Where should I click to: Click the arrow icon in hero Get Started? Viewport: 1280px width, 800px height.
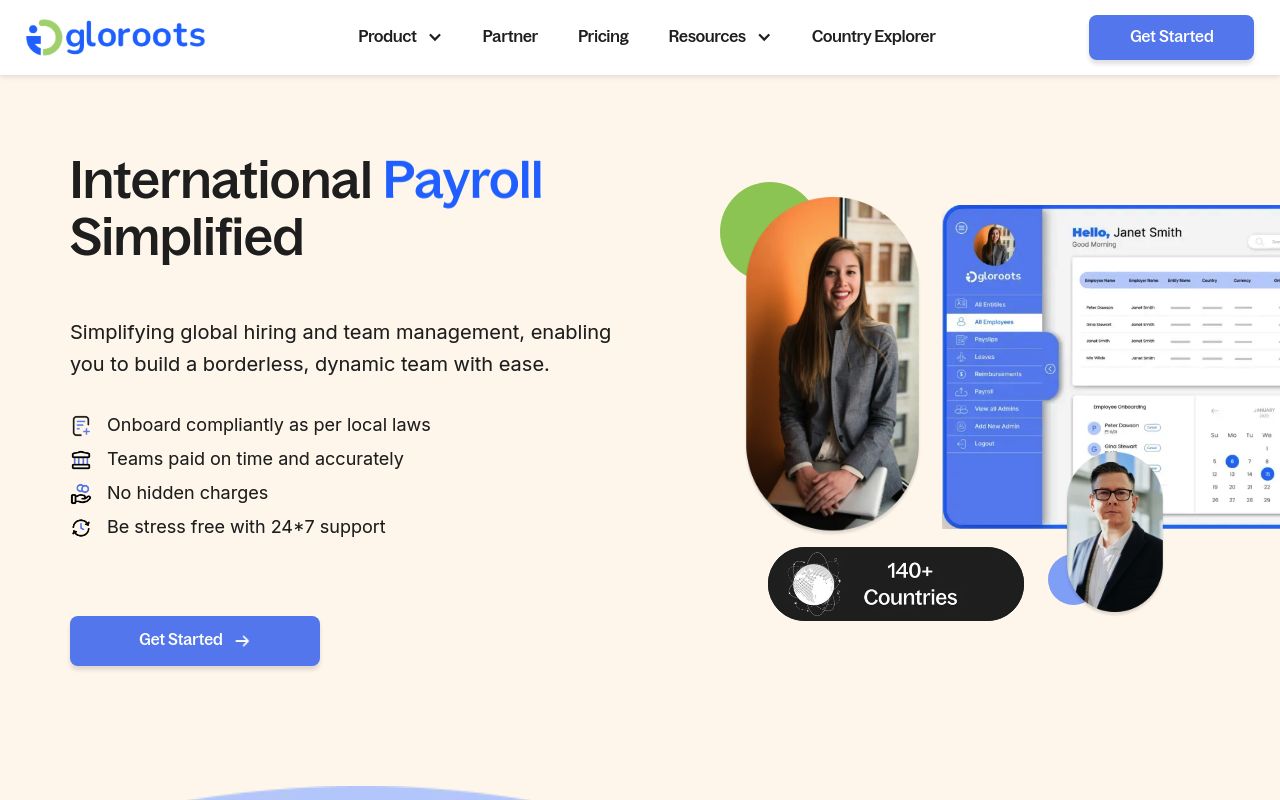coord(242,641)
